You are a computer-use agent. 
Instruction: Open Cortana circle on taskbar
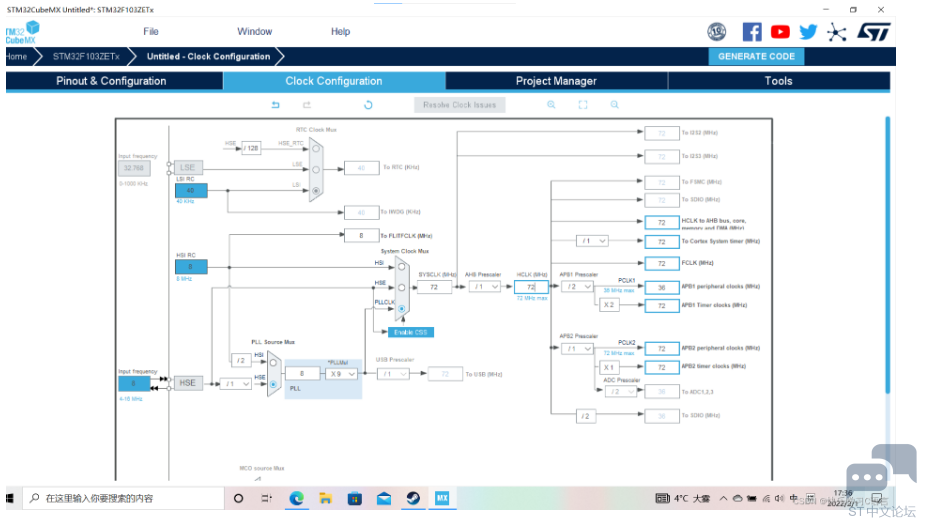(x=238, y=499)
